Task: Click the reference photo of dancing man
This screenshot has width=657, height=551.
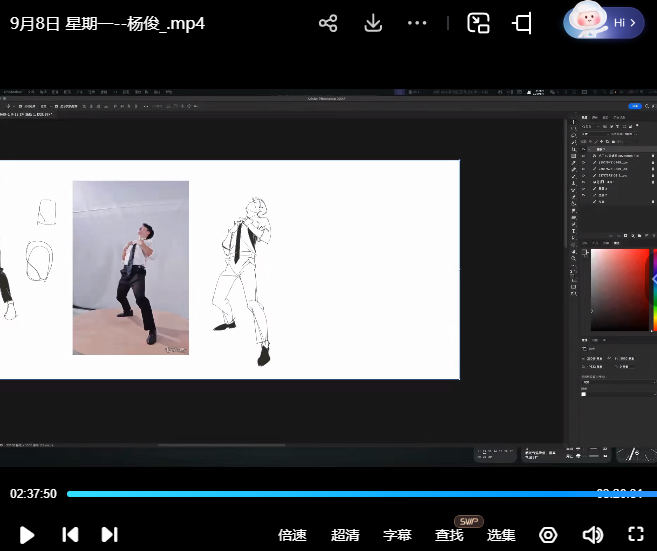Action: click(x=130, y=267)
